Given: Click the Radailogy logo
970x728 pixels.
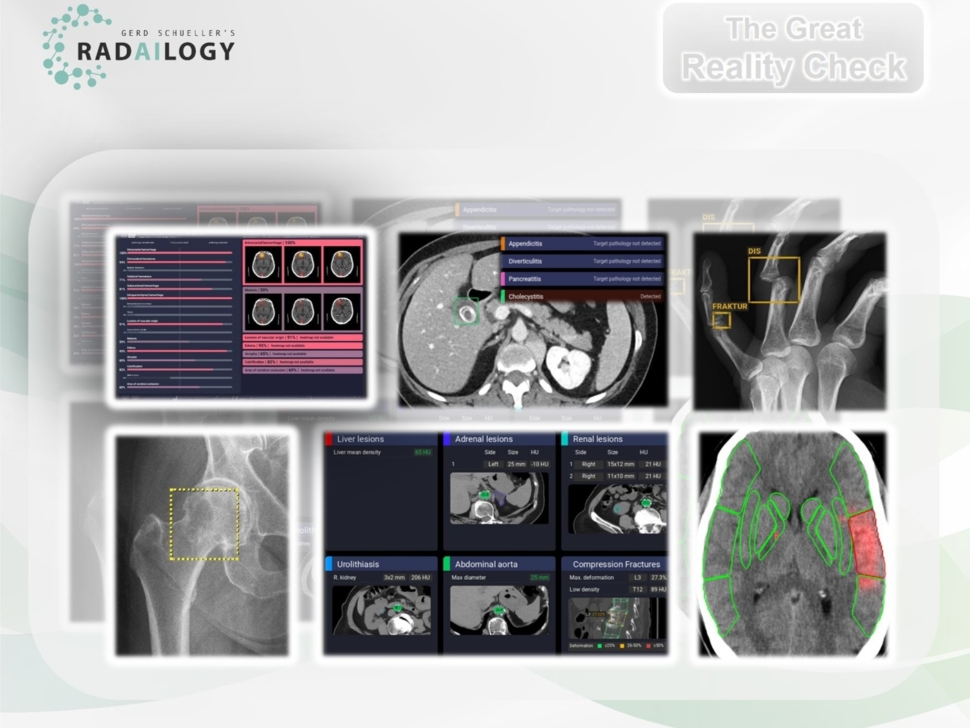Looking at the screenshot, I should coord(138,46).
